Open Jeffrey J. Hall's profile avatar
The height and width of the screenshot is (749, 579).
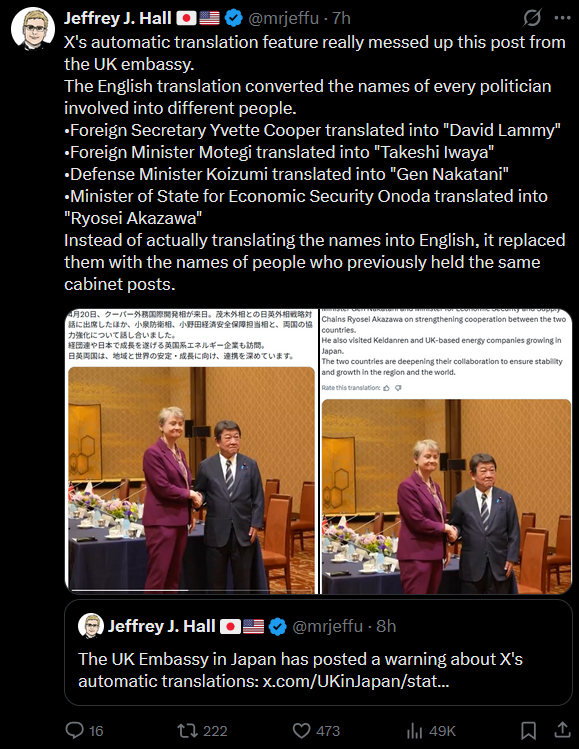pos(33,28)
